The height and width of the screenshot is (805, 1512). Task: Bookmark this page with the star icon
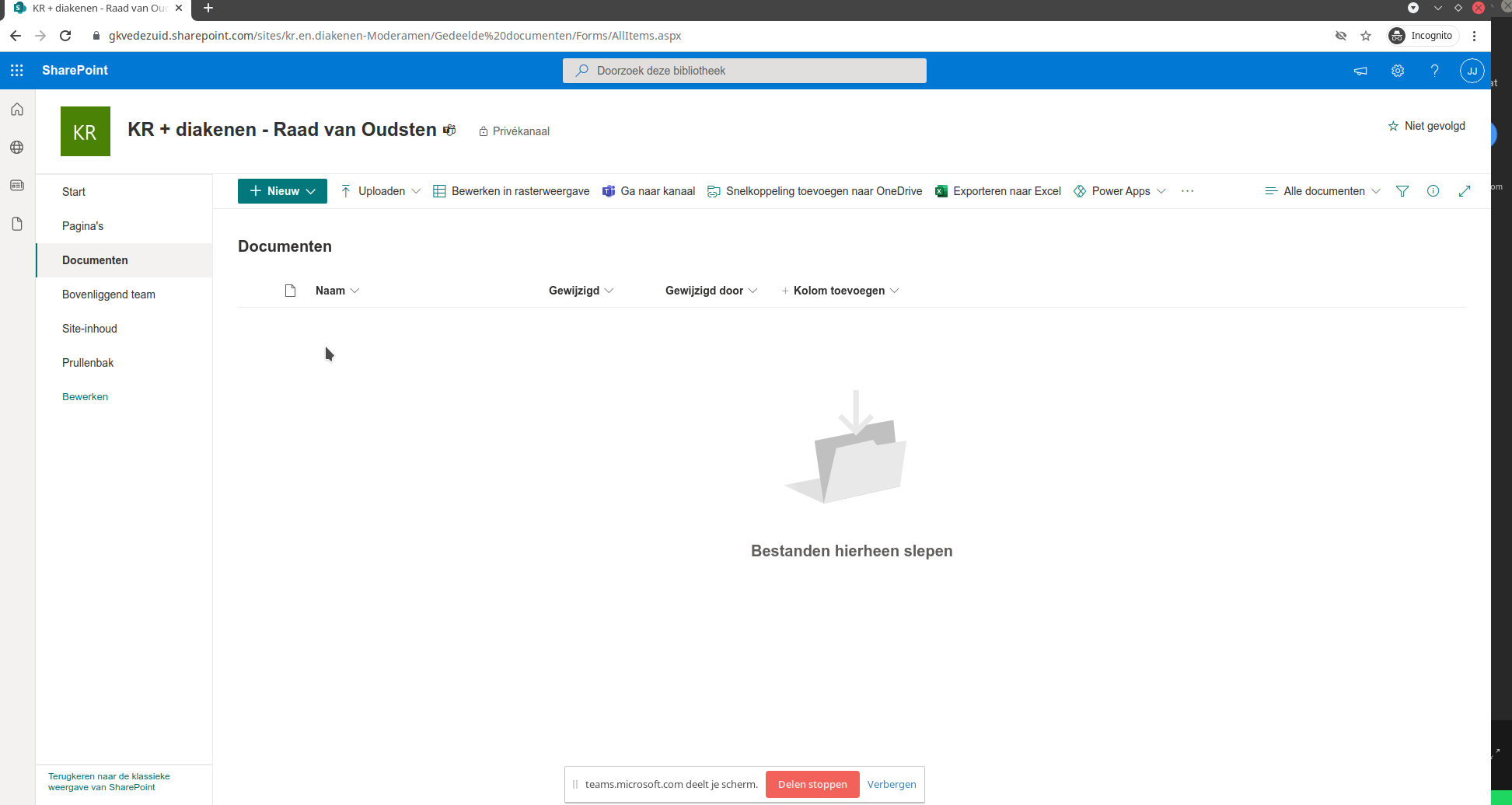pyautogui.click(x=1365, y=36)
